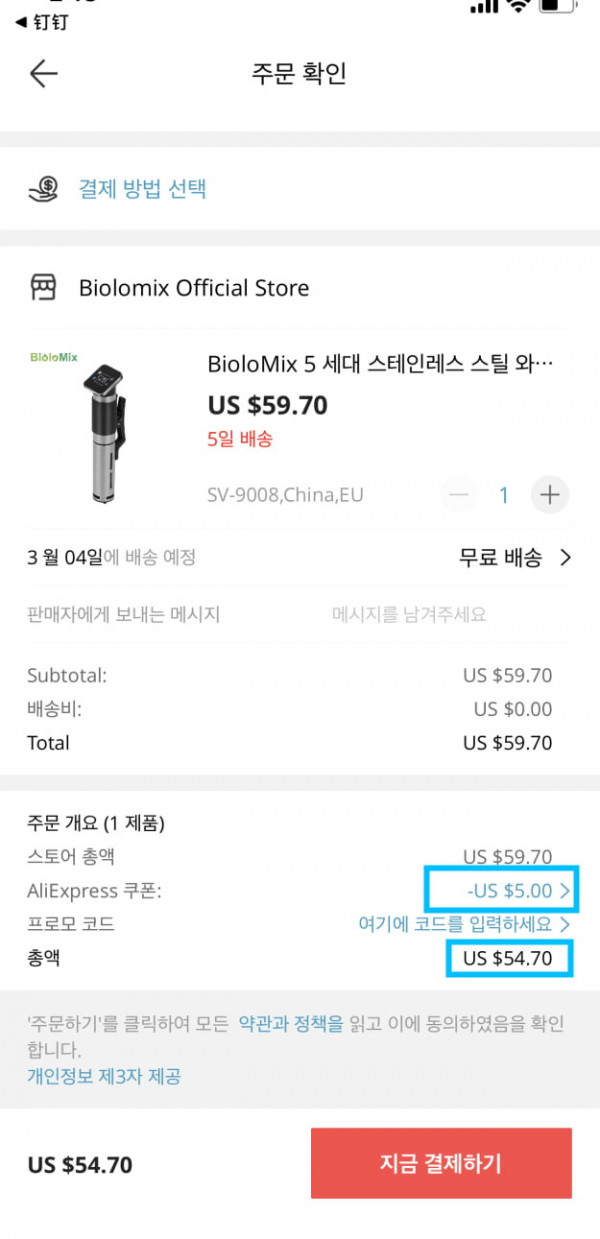Go back using the arrow icon
The image size is (600, 1239).
[44, 73]
